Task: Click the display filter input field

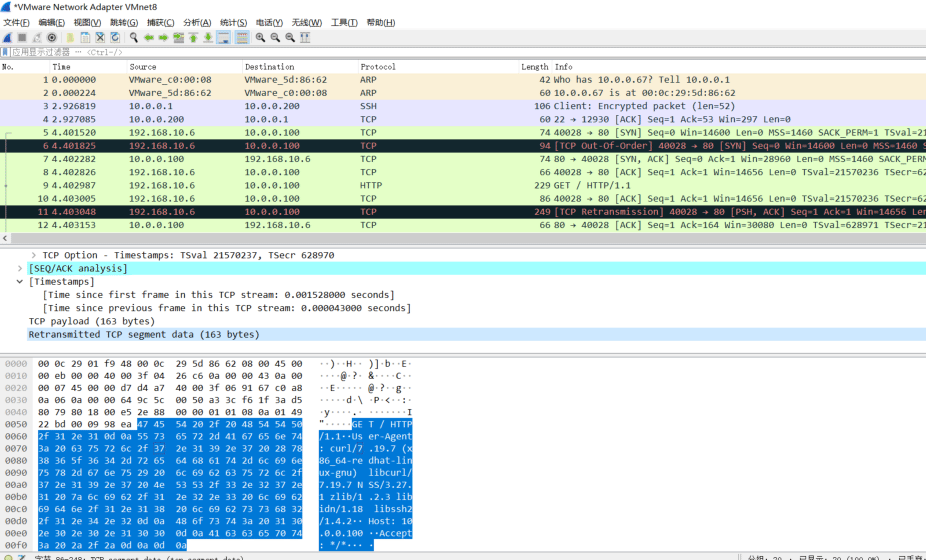Action: (467, 53)
